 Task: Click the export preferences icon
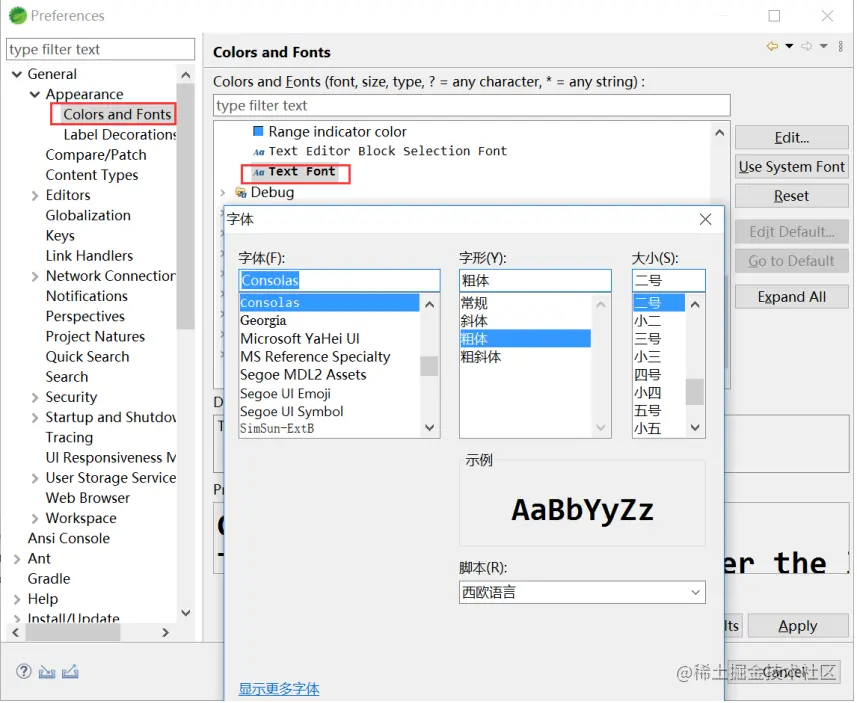click(x=70, y=673)
